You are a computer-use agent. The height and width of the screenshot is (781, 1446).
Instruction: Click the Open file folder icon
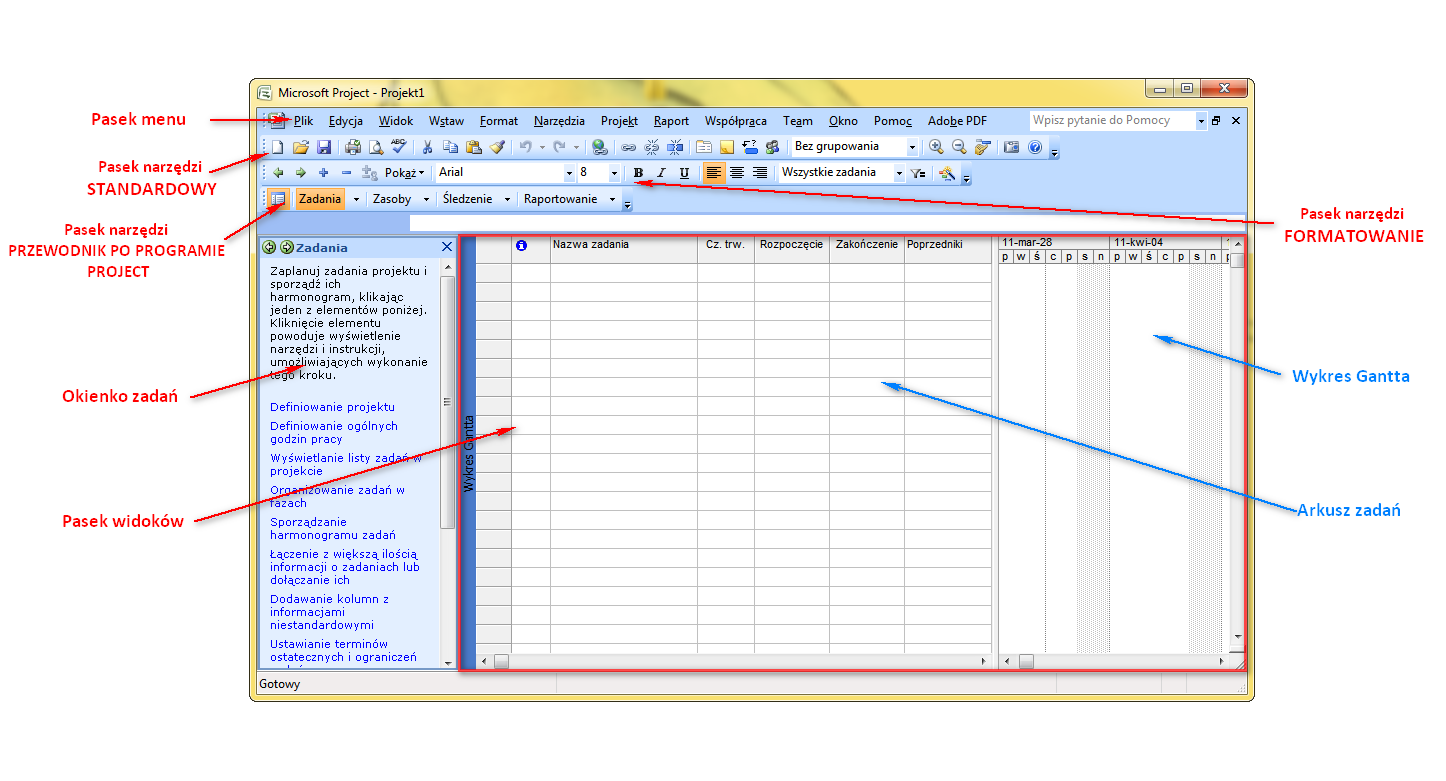pyautogui.click(x=301, y=147)
